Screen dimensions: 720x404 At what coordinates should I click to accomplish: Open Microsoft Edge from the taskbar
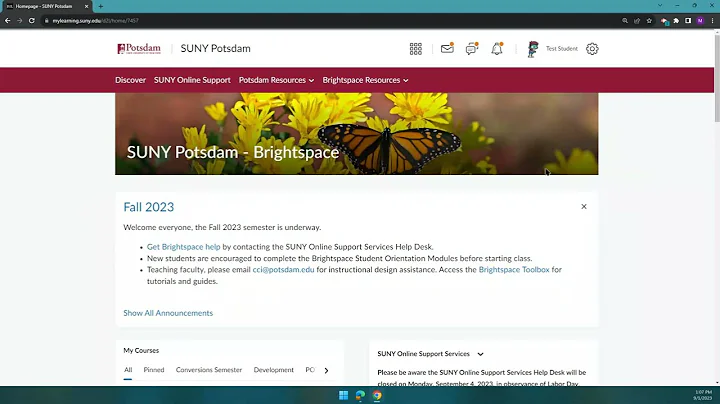coord(360,395)
